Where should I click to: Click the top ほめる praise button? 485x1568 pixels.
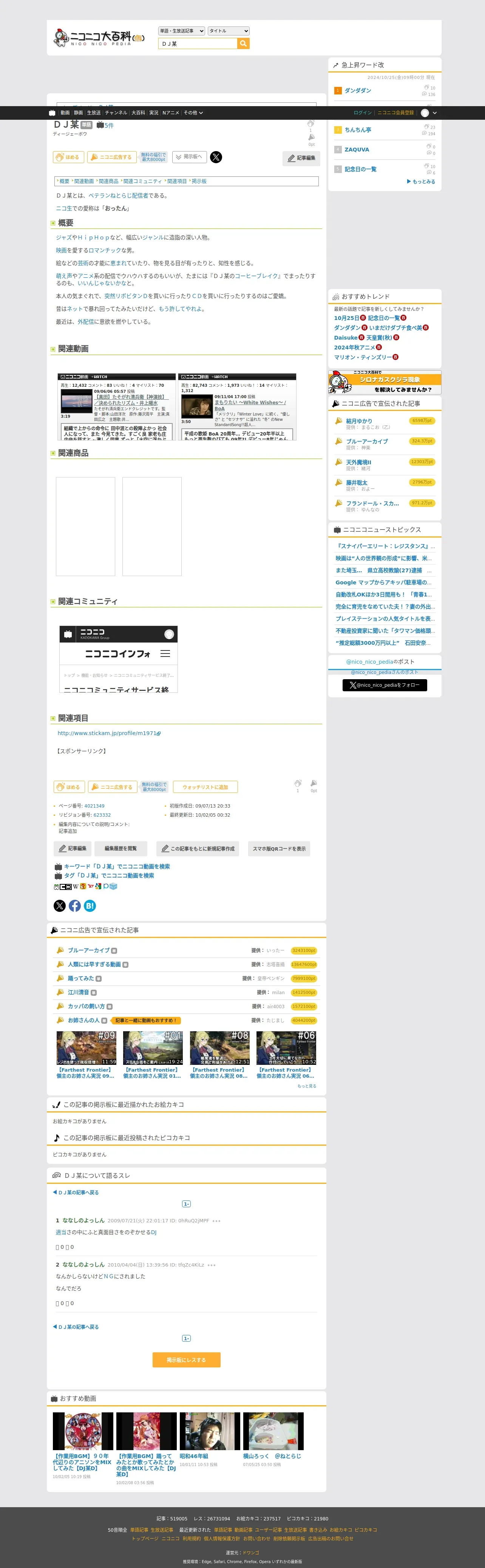pyautogui.click(x=68, y=157)
